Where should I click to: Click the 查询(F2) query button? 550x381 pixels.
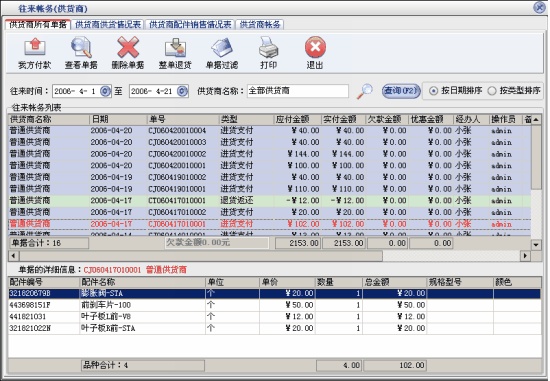coord(401,91)
